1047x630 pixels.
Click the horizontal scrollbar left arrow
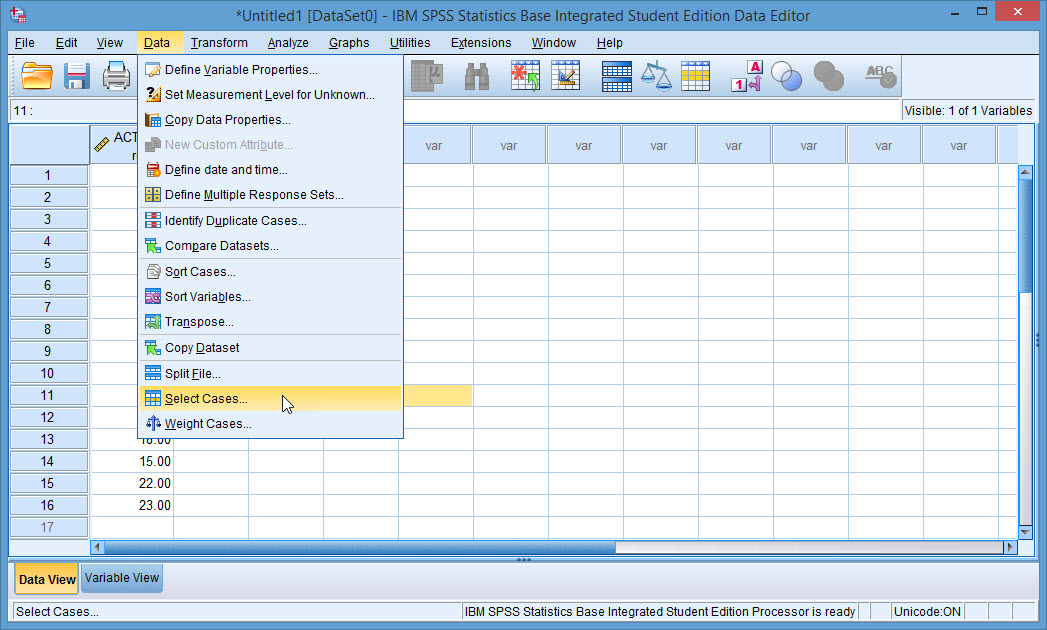pyautogui.click(x=97, y=547)
